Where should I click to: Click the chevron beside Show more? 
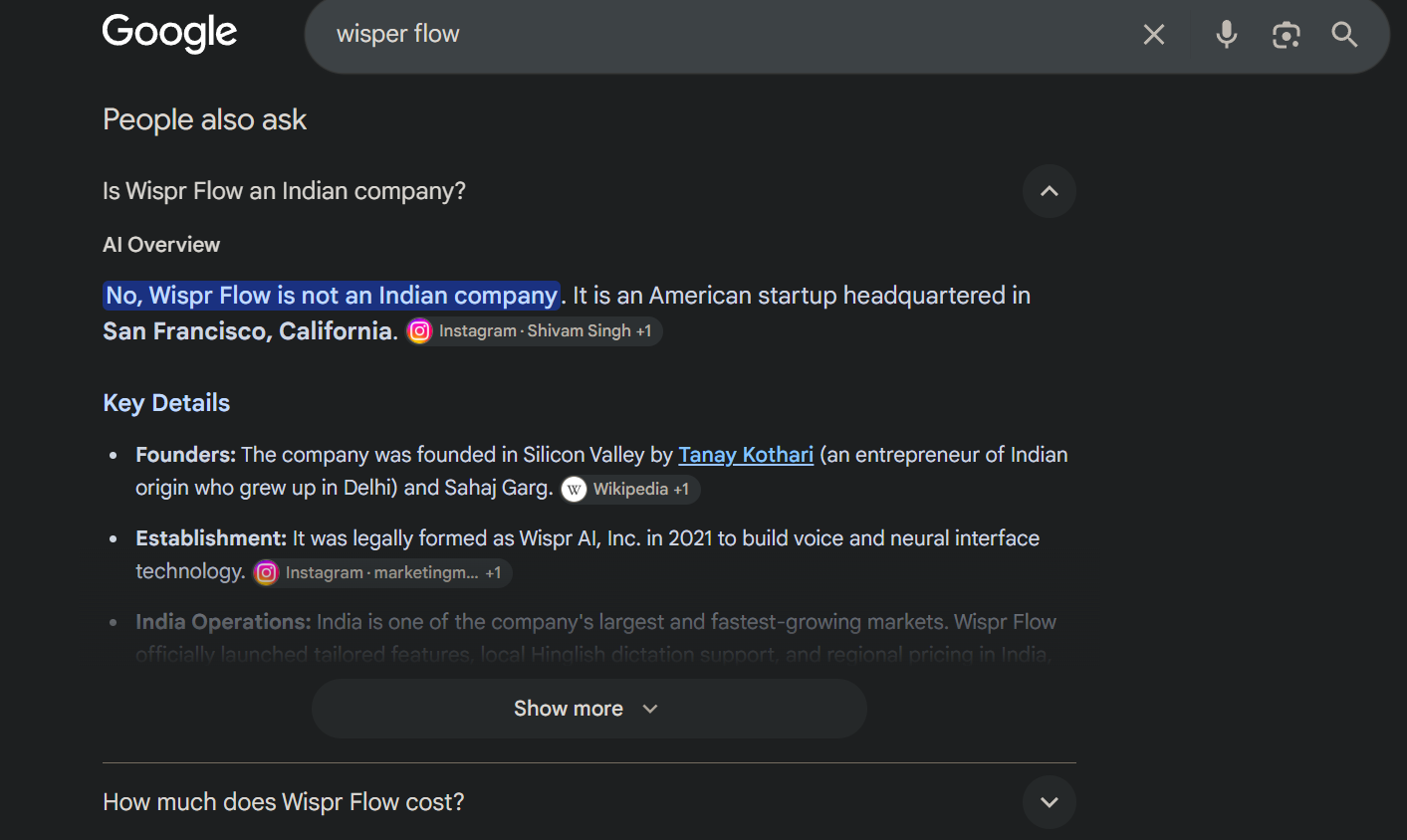pyautogui.click(x=650, y=709)
